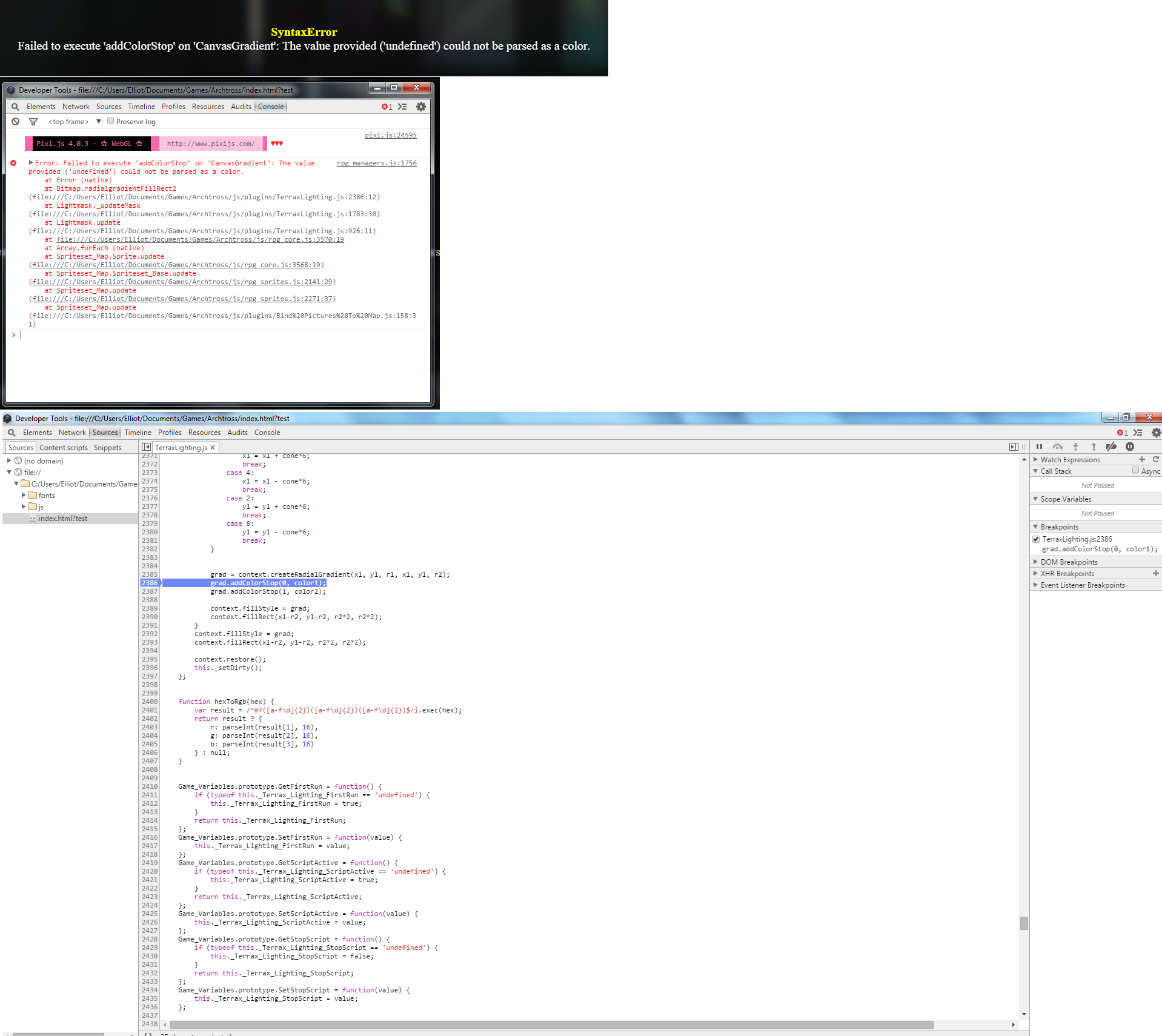This screenshot has width=1162, height=1036.
Task: Select index.html?test in file tree
Action: [x=63, y=519]
